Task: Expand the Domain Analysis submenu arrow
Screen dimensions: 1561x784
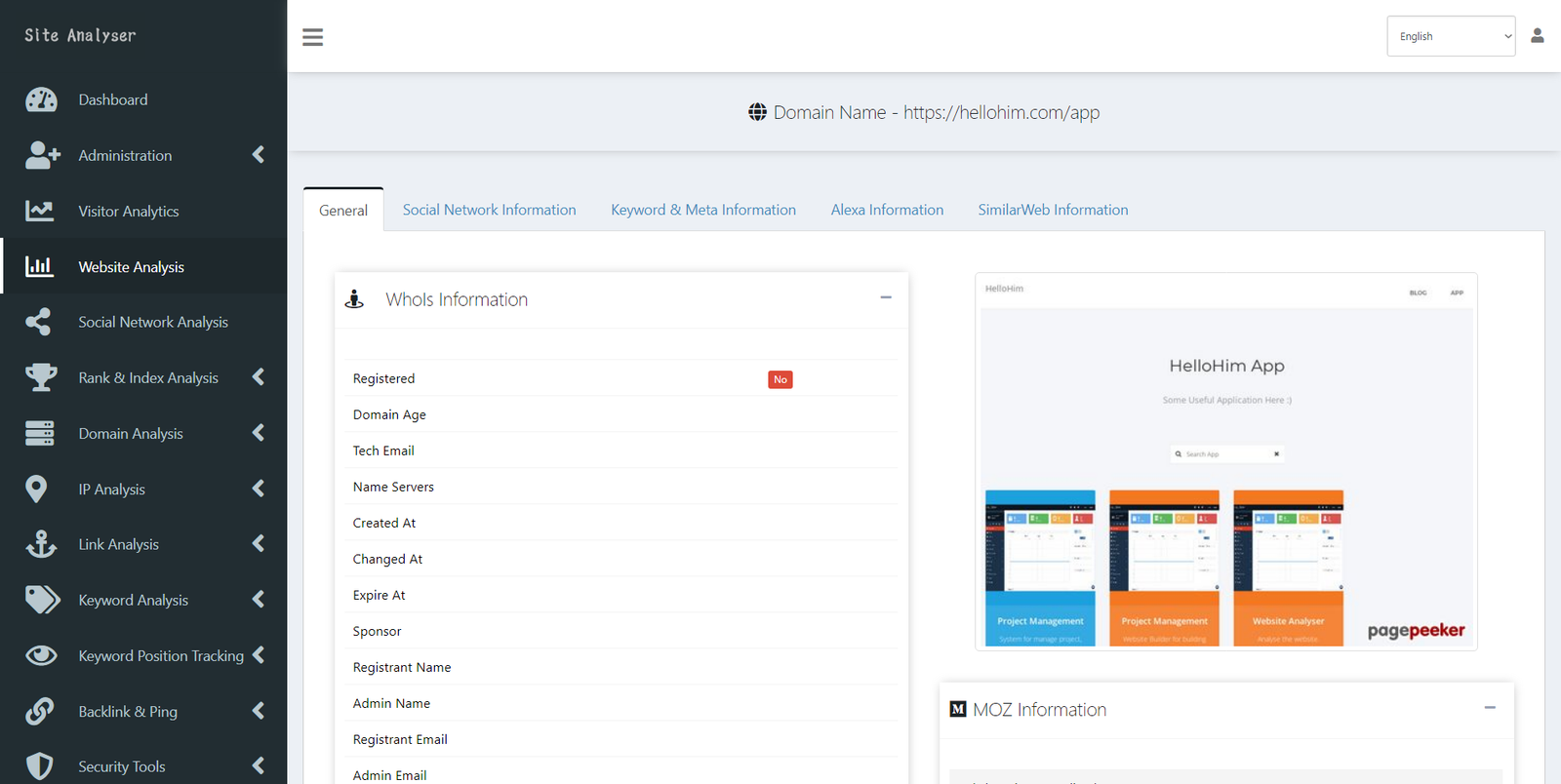Action: click(259, 433)
